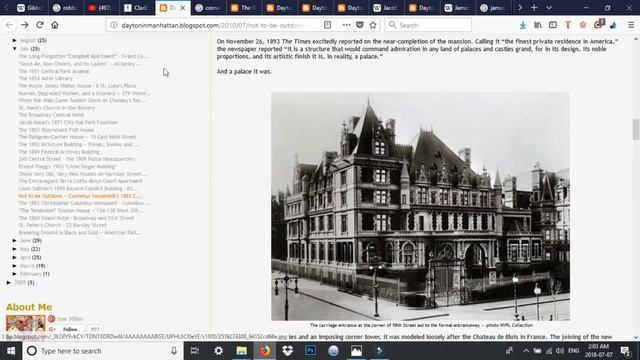Switch to the YouTube tab

click(99, 8)
